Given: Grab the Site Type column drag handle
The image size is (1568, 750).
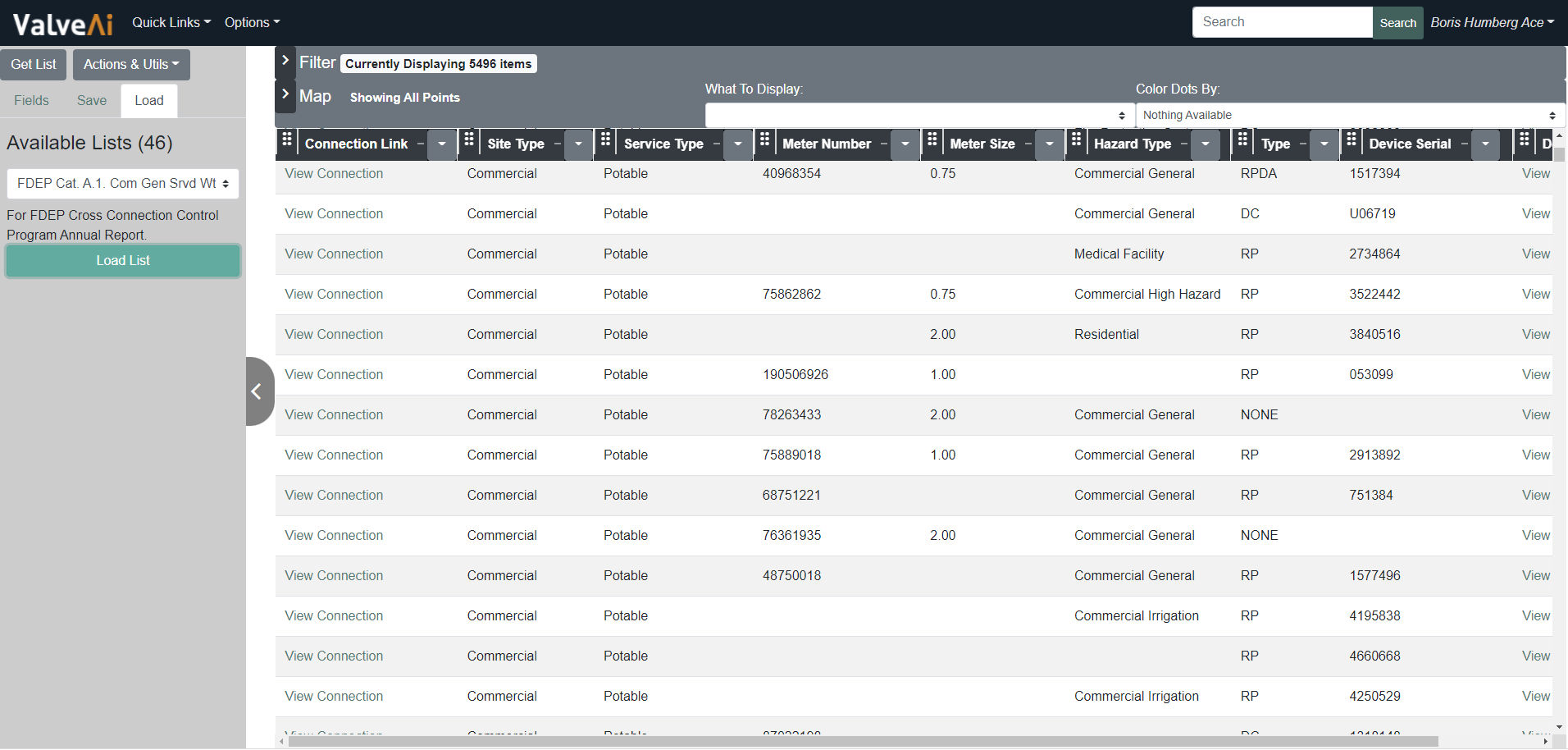Looking at the screenshot, I should (469, 139).
